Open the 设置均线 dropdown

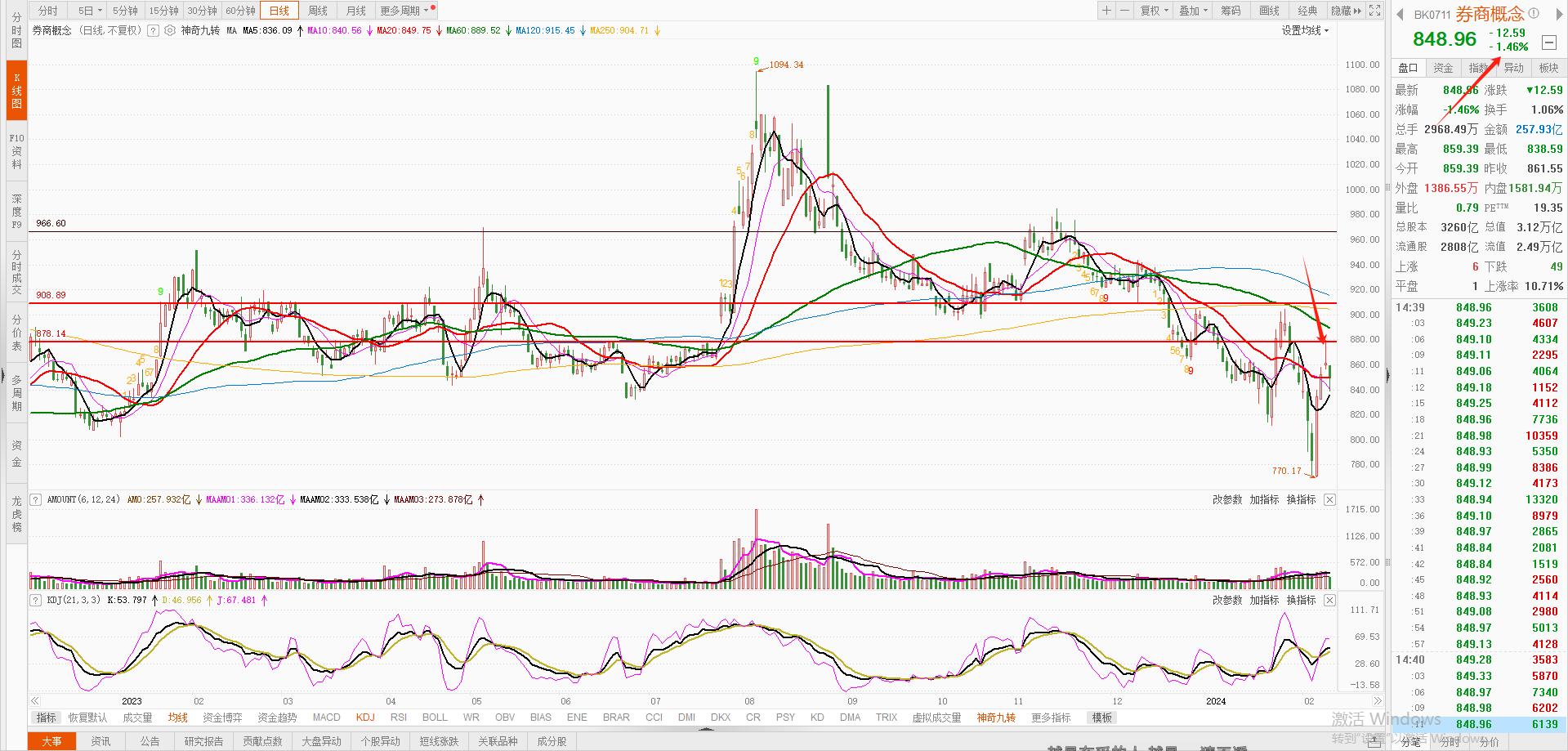(1305, 30)
